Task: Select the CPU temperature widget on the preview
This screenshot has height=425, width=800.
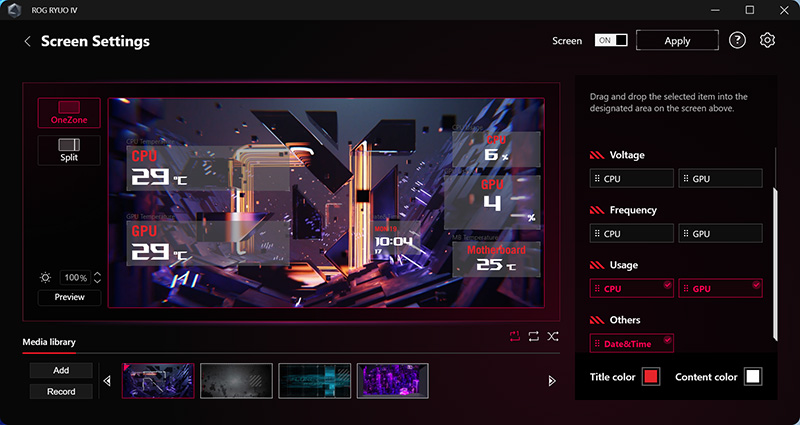Action: (x=208, y=168)
